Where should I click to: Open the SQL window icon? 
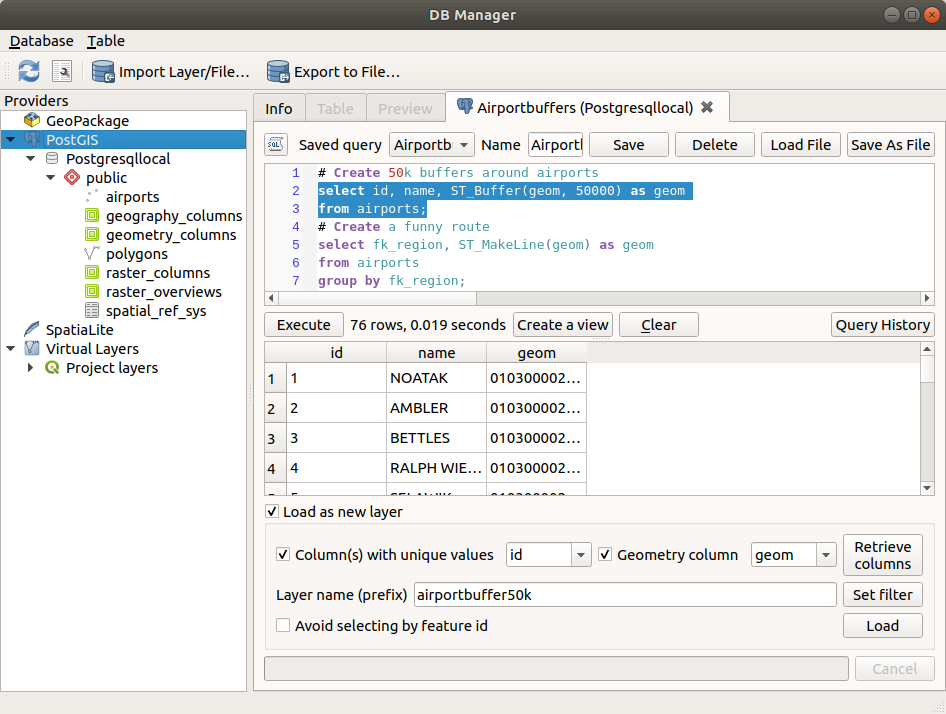(x=62, y=71)
